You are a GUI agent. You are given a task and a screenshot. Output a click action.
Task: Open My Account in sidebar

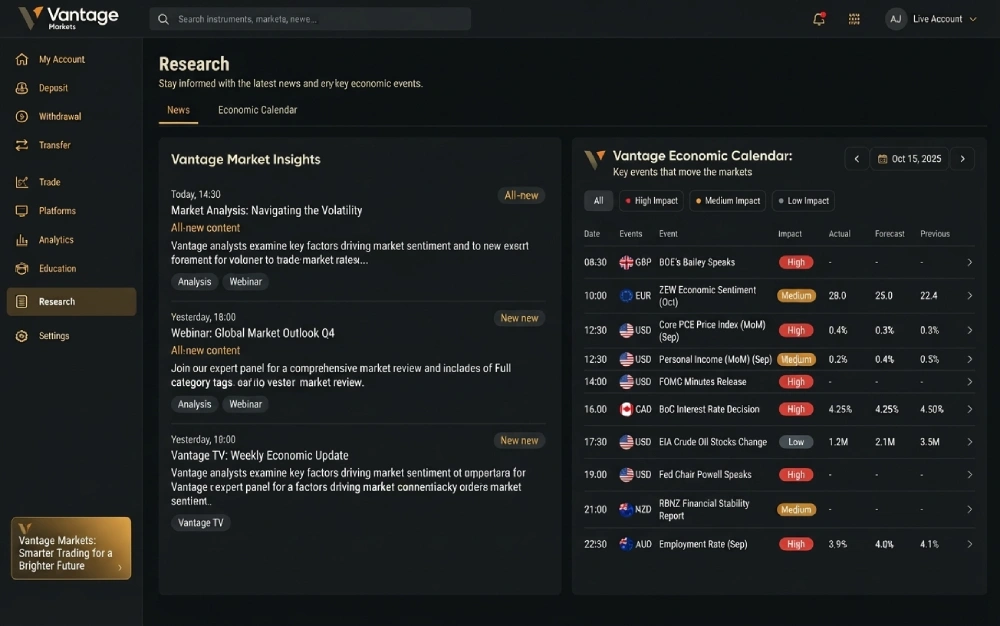point(61,59)
